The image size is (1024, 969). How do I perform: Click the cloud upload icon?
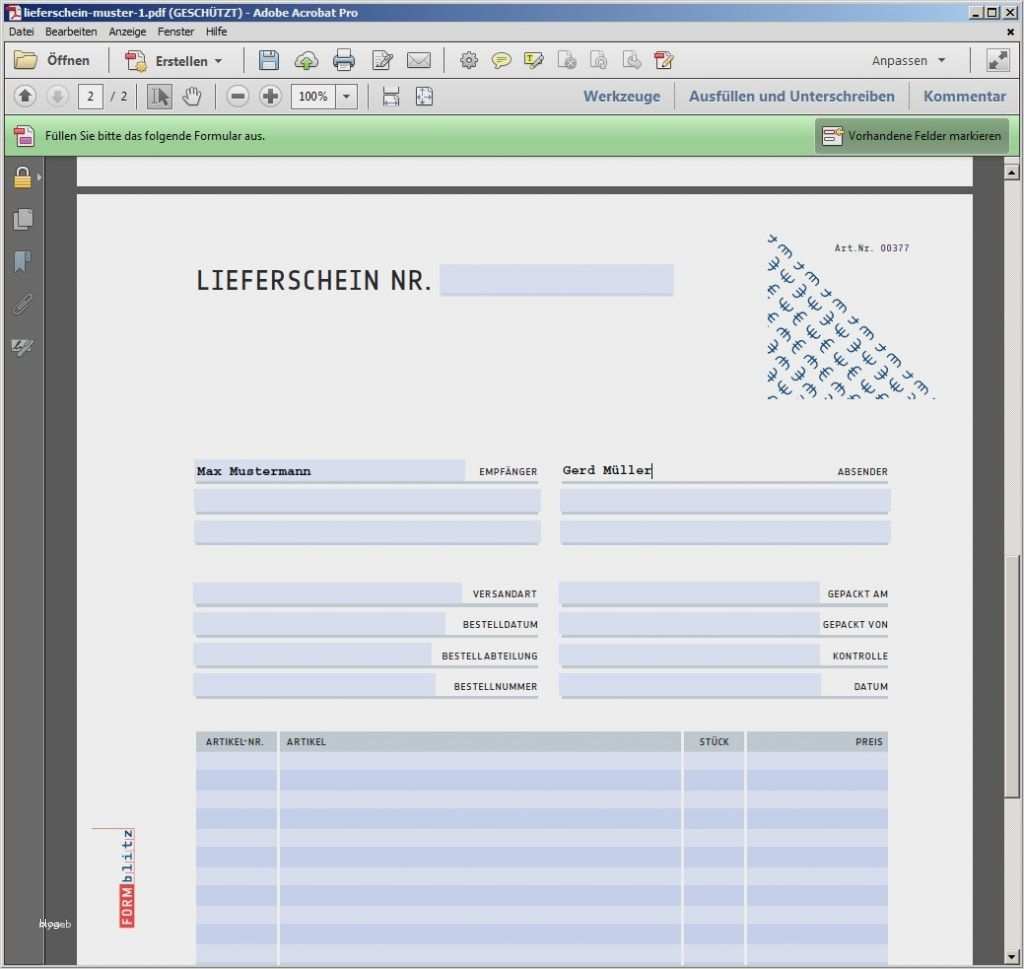click(306, 60)
